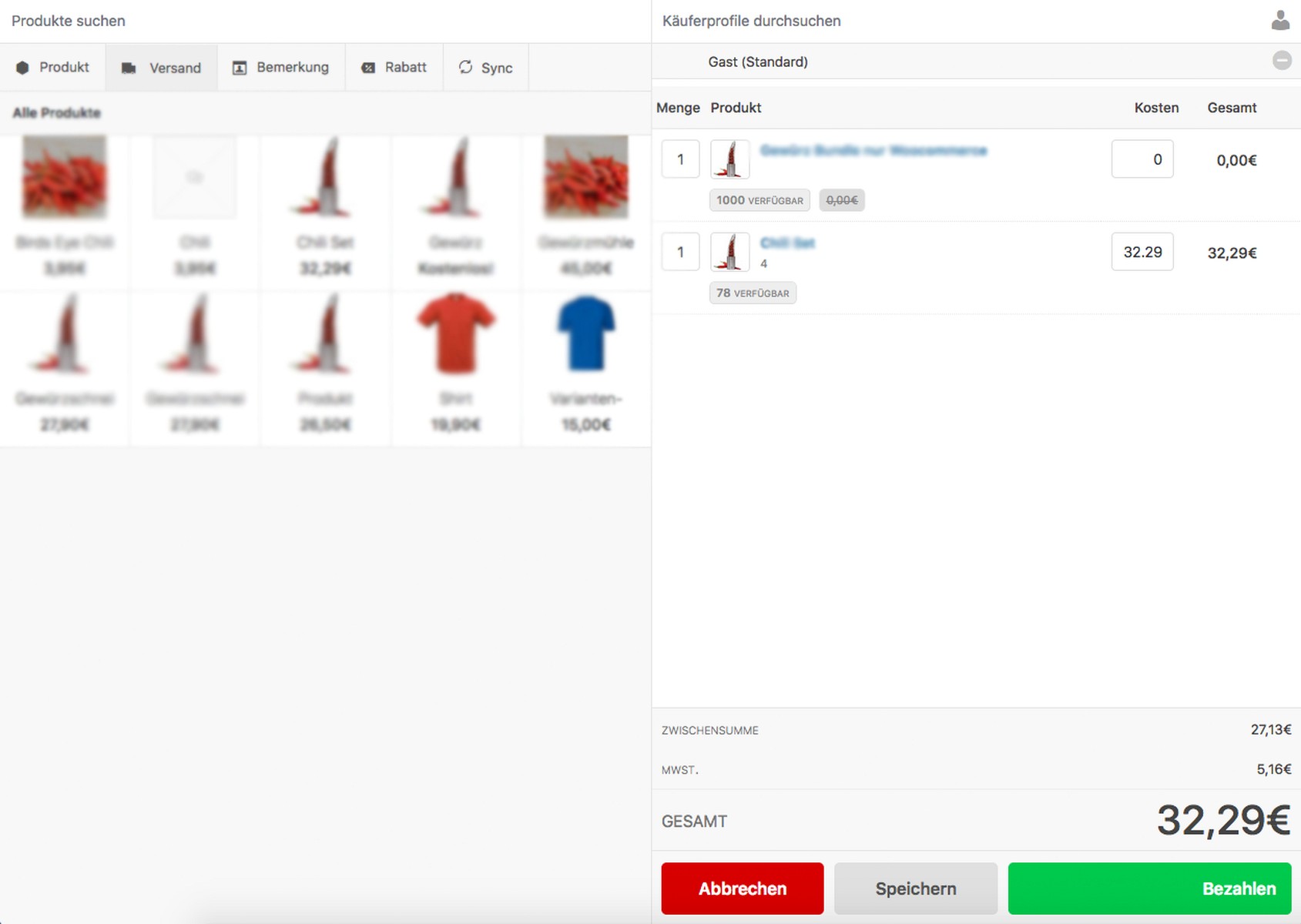The width and height of the screenshot is (1301, 924).
Task: Edit the zero cost field of bundle
Action: (x=1142, y=159)
